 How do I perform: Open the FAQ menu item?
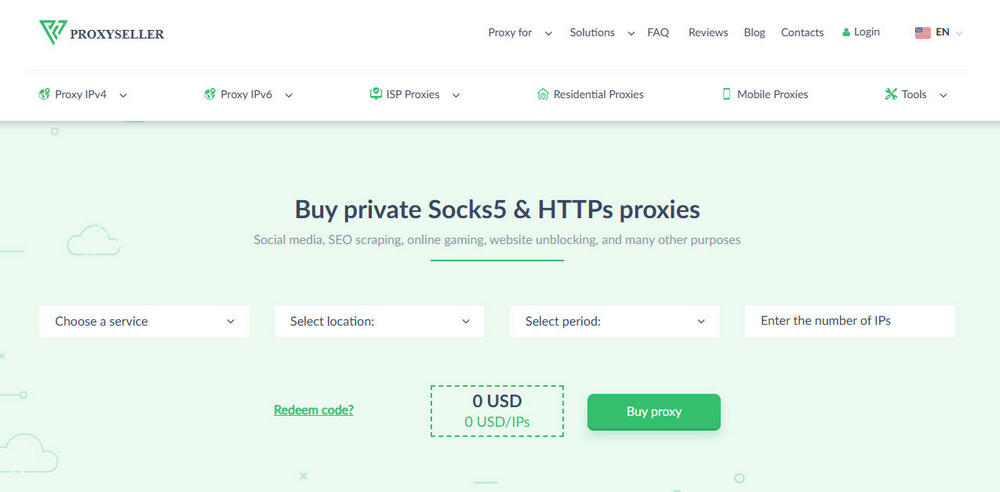click(x=658, y=33)
